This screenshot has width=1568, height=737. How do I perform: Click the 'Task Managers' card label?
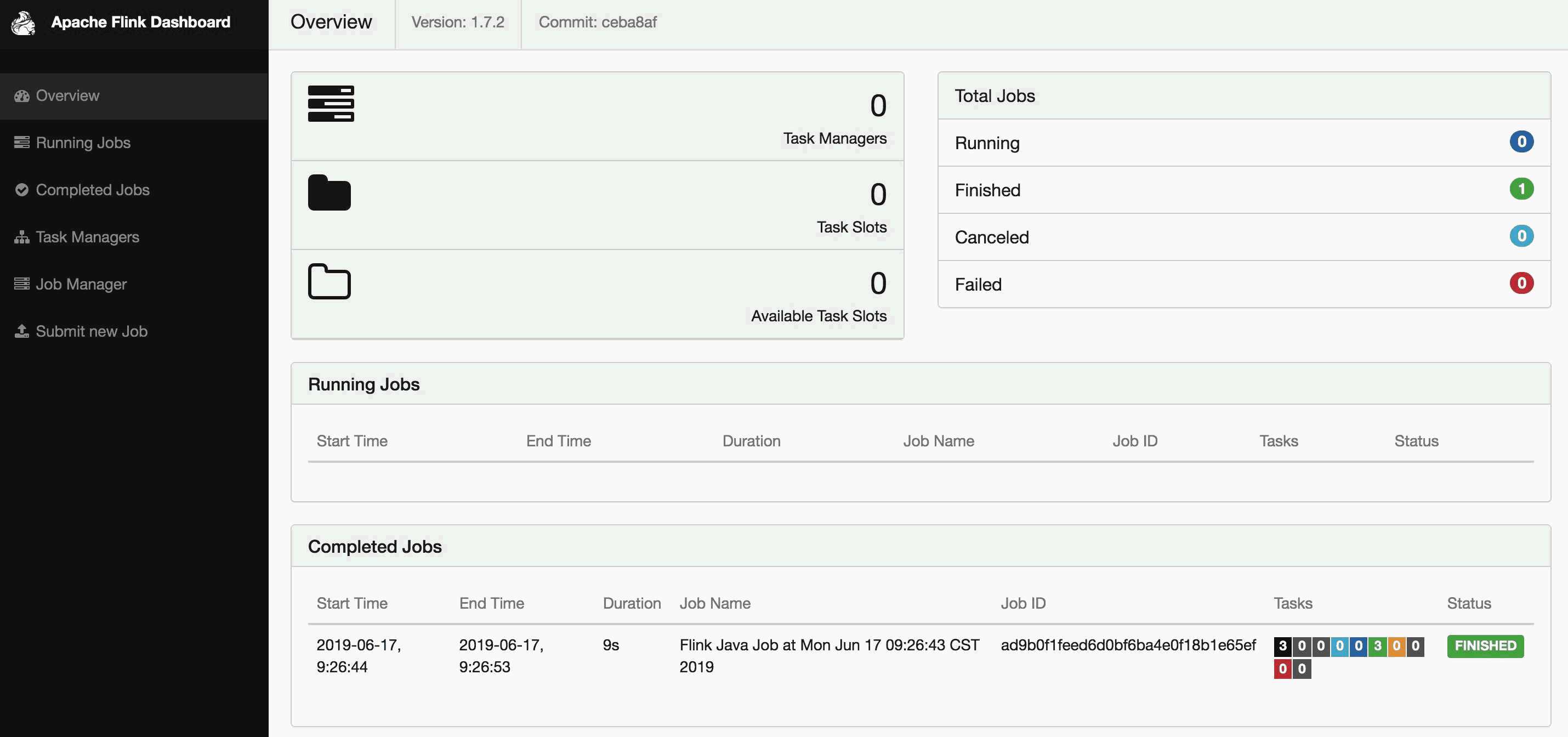(834, 139)
